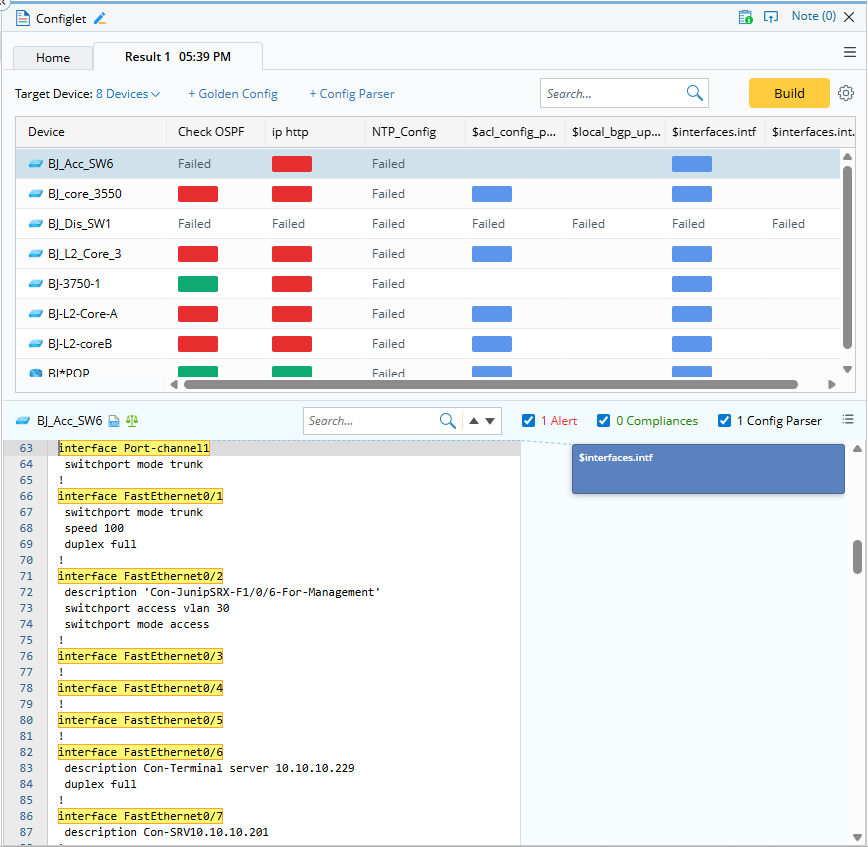The image size is (868, 847).
Task: Open the list options icon after Config Parser
Action: pyautogui.click(x=848, y=420)
